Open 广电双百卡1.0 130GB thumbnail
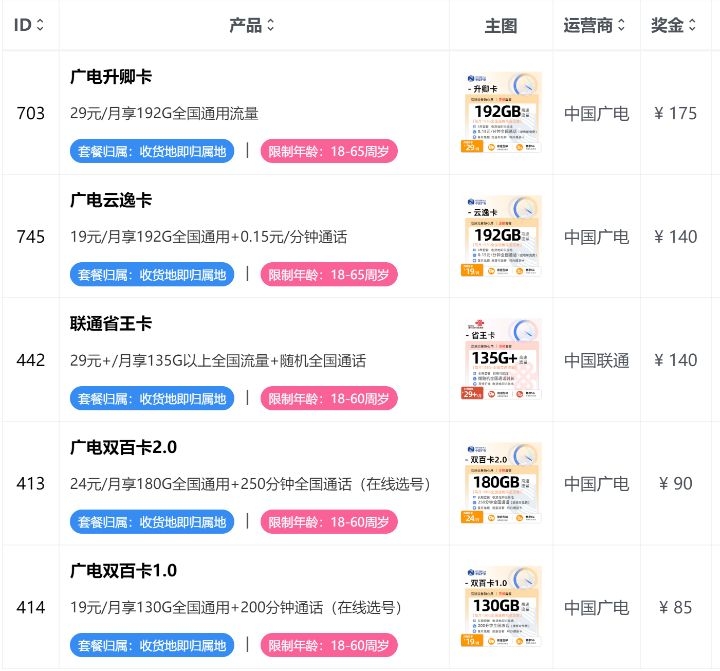Viewport: 720px width, 671px height. [x=501, y=606]
